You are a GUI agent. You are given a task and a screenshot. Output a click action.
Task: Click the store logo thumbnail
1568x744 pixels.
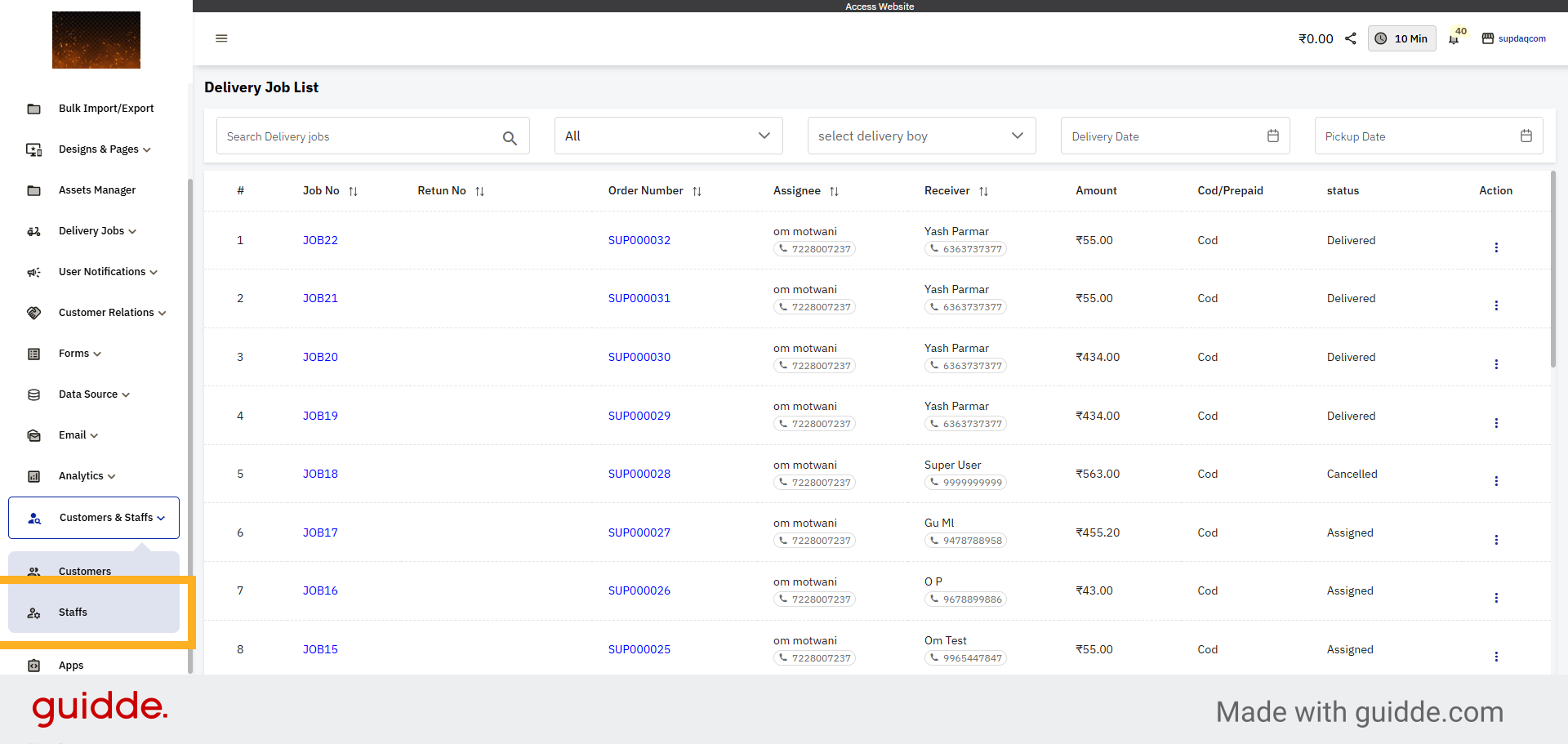click(x=96, y=40)
